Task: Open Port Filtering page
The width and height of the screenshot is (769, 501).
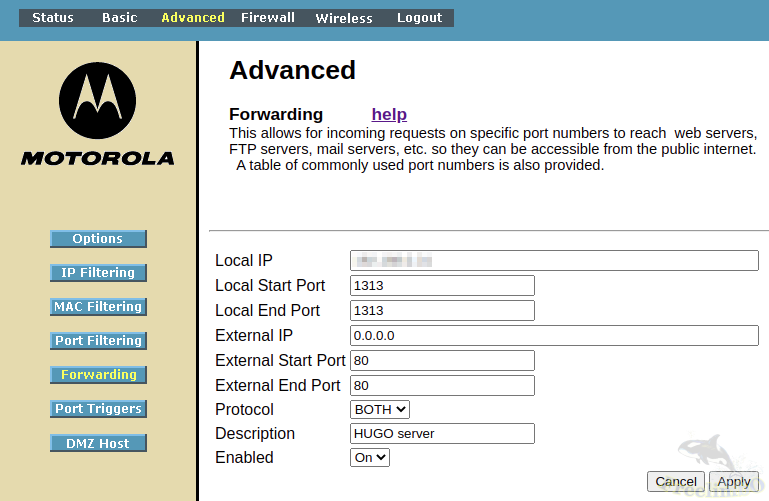Action: (x=98, y=341)
